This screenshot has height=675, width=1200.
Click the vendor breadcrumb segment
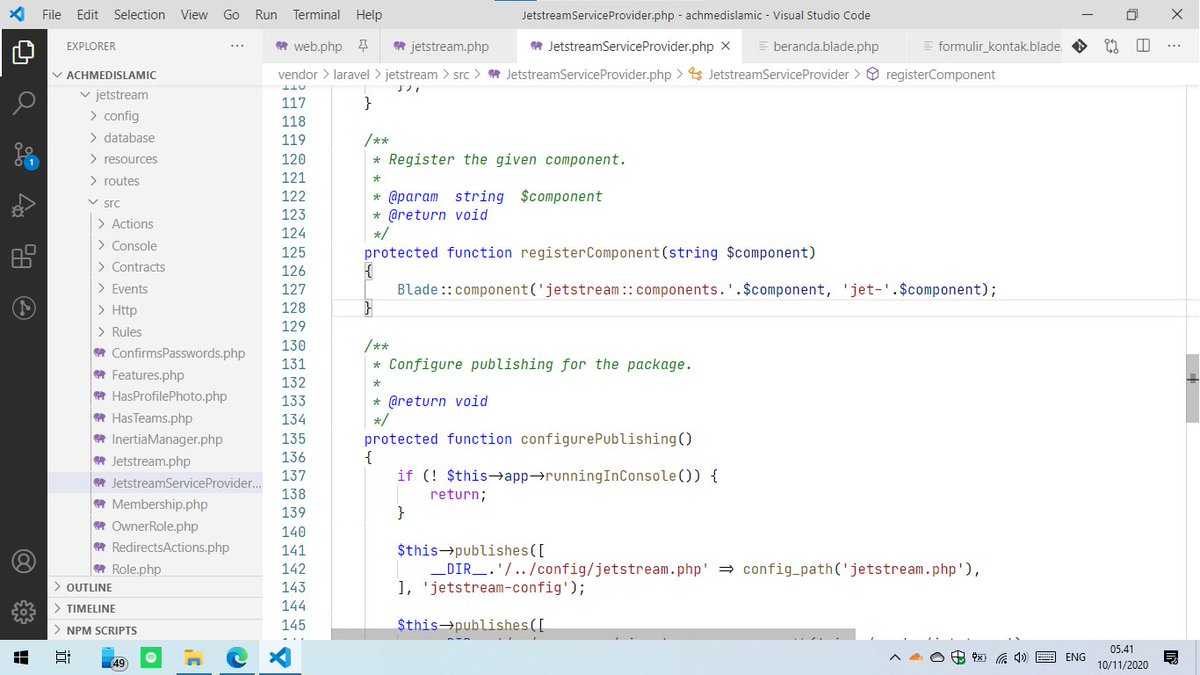(298, 74)
